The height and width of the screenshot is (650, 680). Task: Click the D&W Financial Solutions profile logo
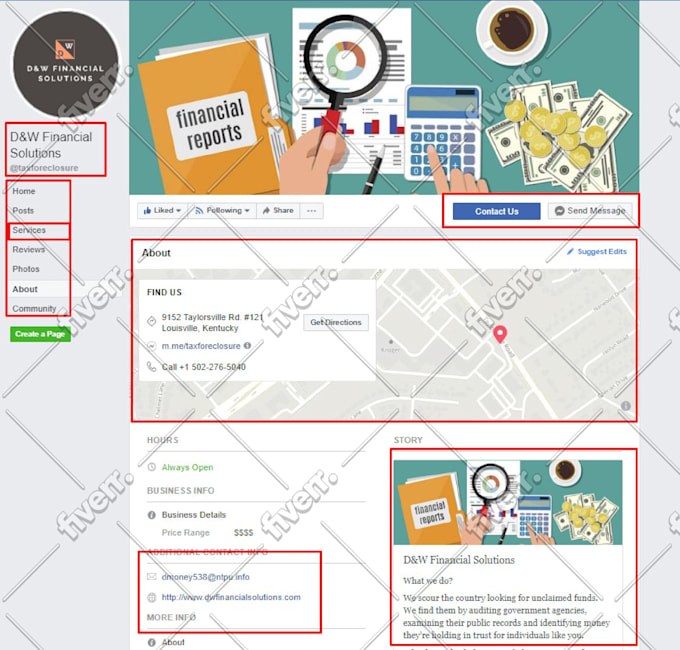[65, 64]
